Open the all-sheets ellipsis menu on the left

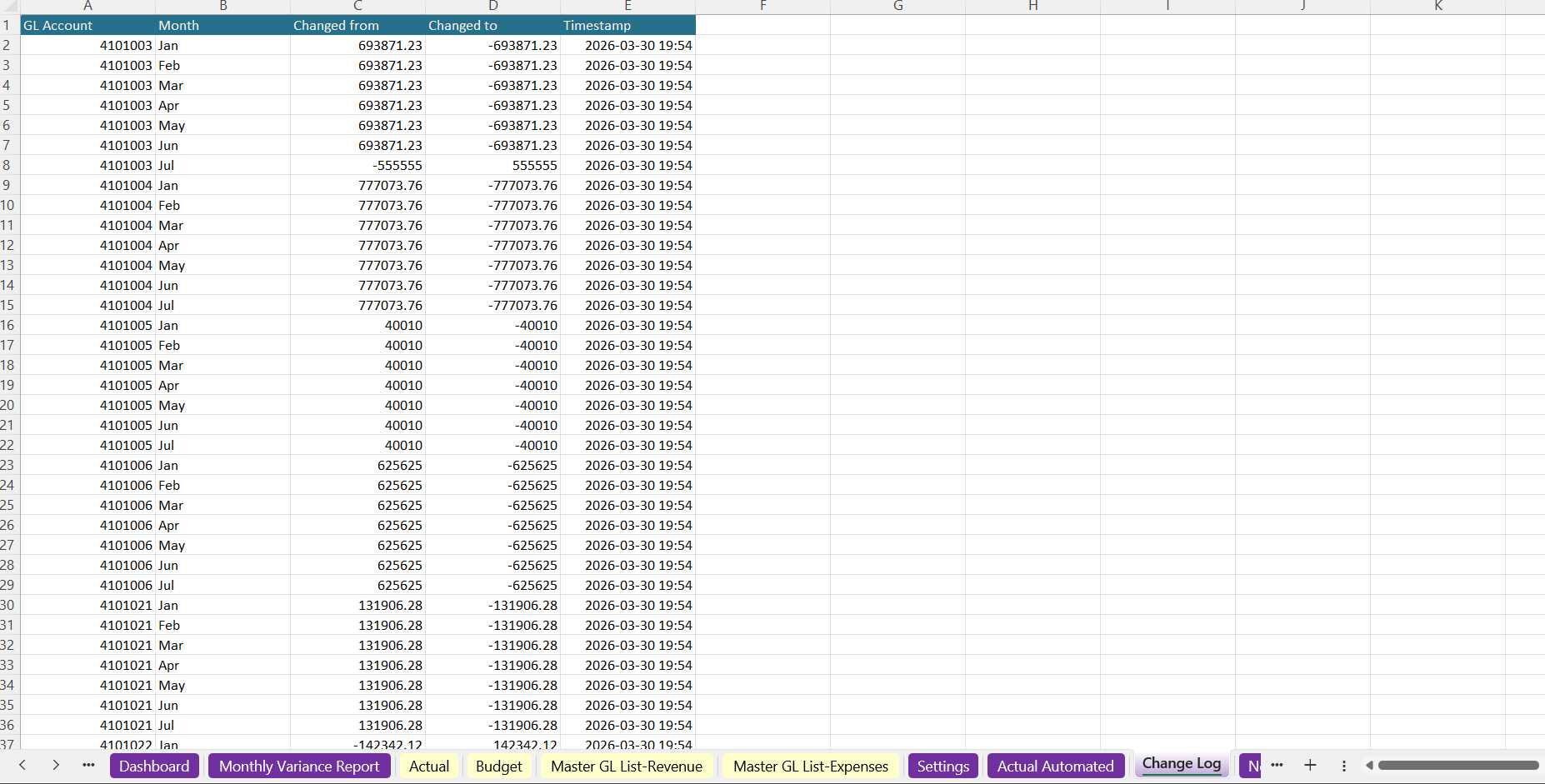(x=87, y=765)
